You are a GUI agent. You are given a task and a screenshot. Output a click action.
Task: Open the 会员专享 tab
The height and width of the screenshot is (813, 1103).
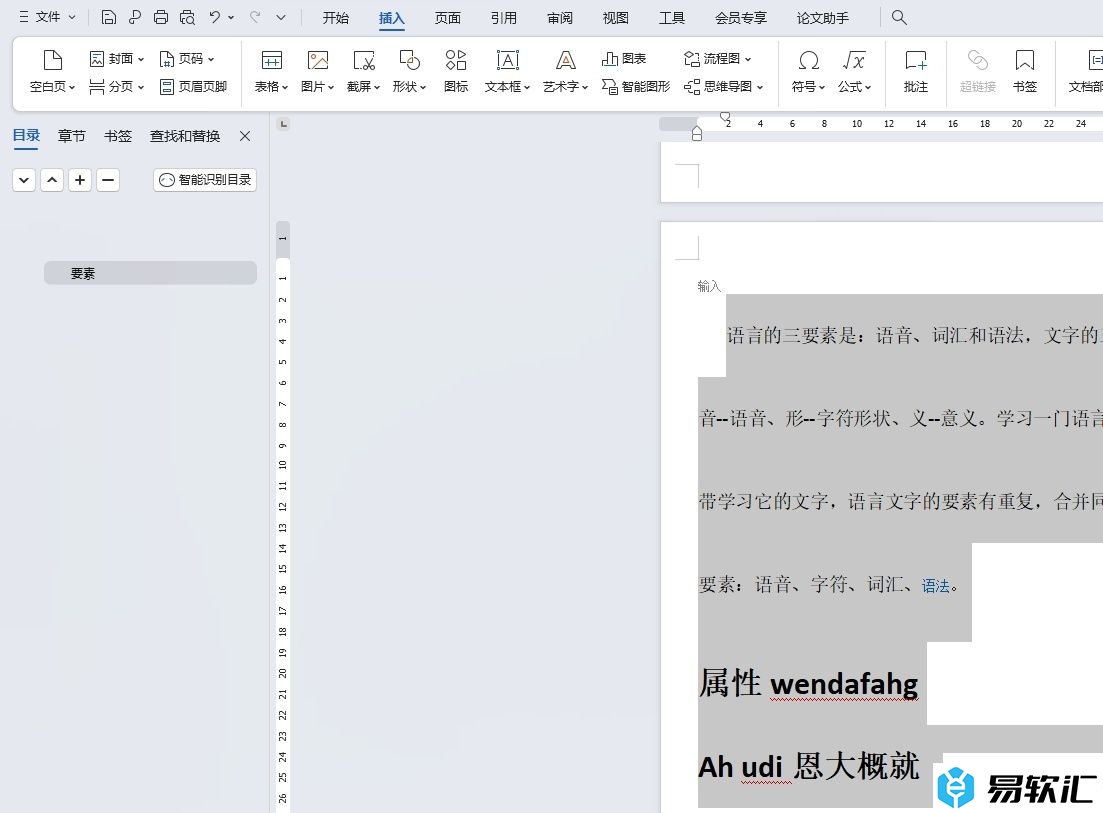pos(741,18)
